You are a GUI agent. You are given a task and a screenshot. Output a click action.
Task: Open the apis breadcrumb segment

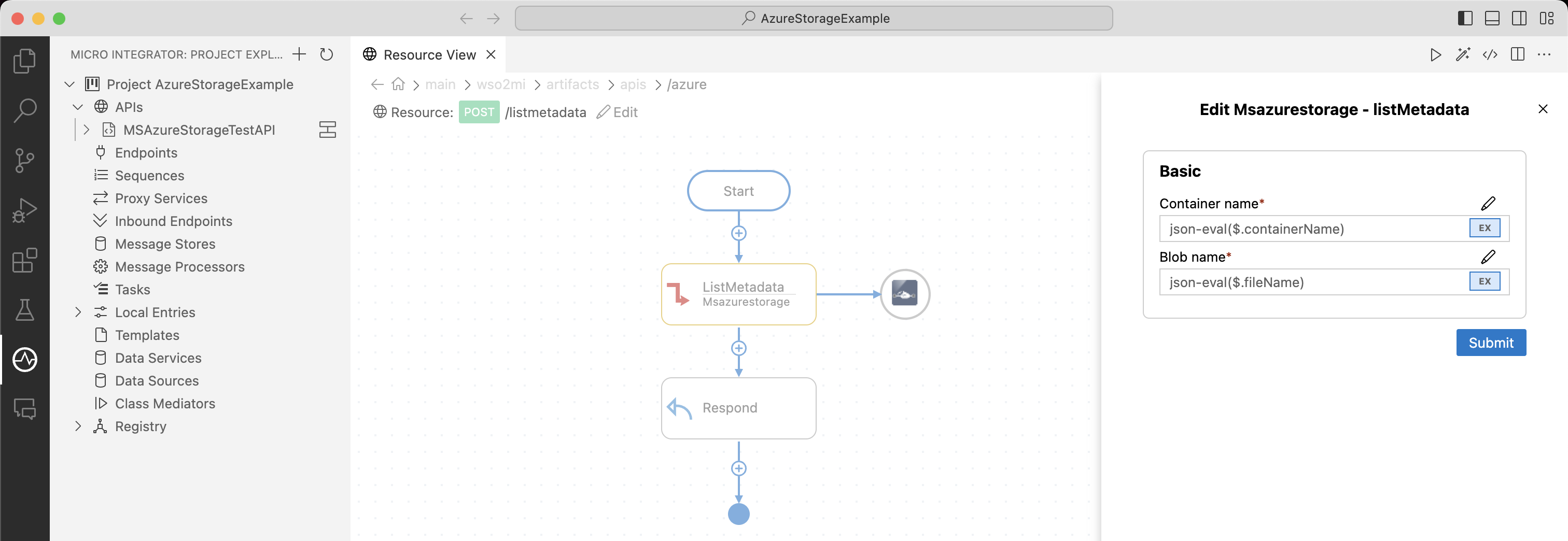(633, 84)
